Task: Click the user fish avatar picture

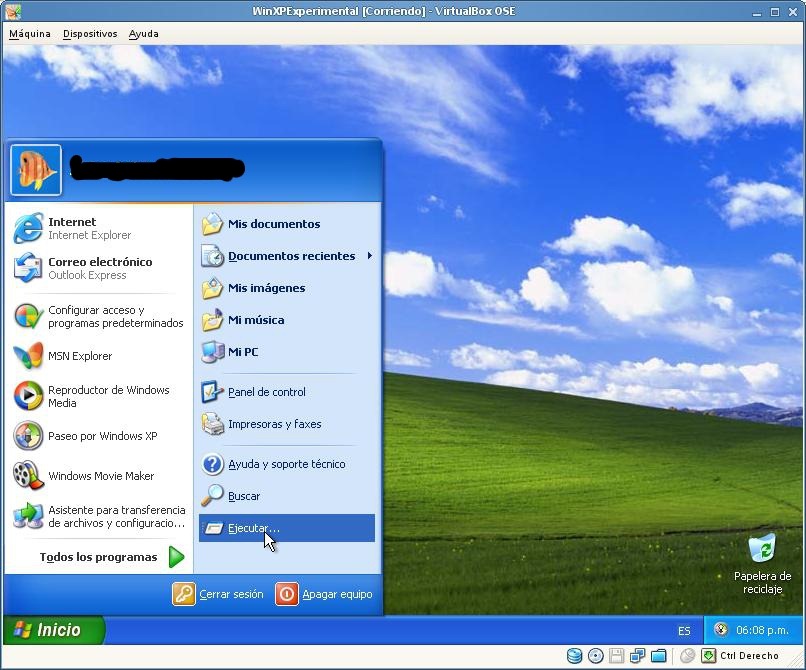Action: (35, 170)
